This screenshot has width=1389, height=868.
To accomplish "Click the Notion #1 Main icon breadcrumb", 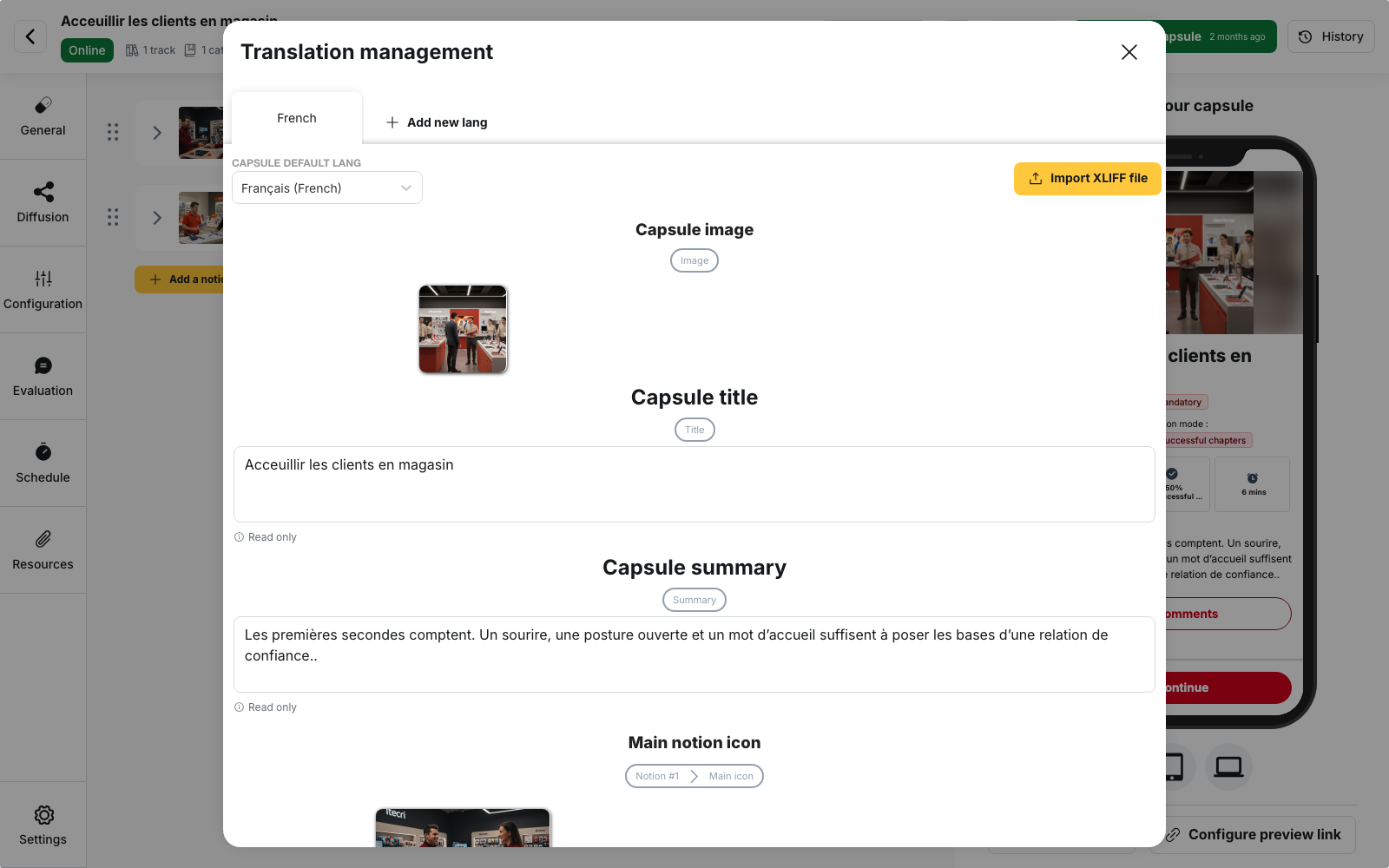I will click(x=694, y=776).
